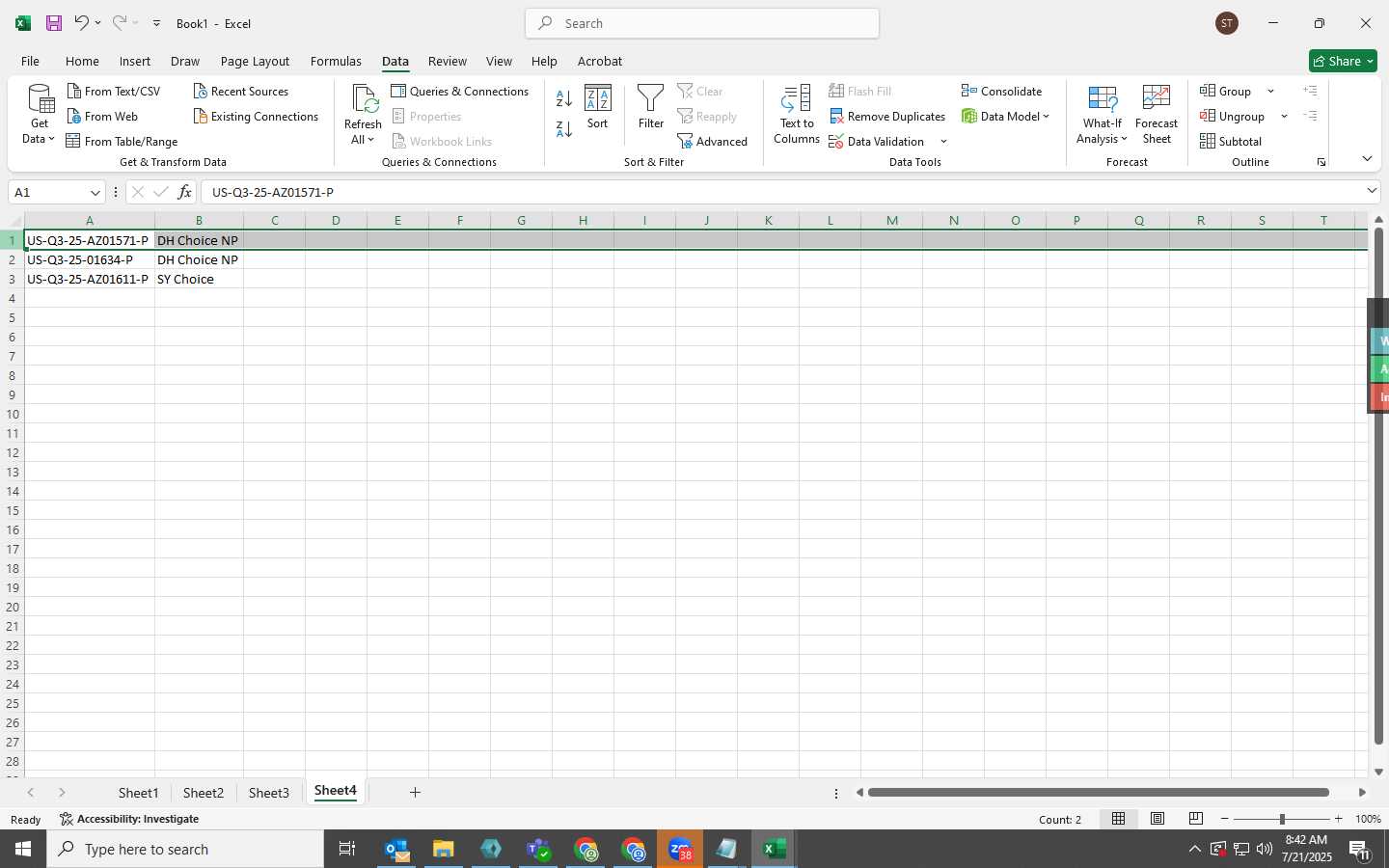The height and width of the screenshot is (868, 1389).
Task: Click Group rows icon
Action: coord(1225,91)
